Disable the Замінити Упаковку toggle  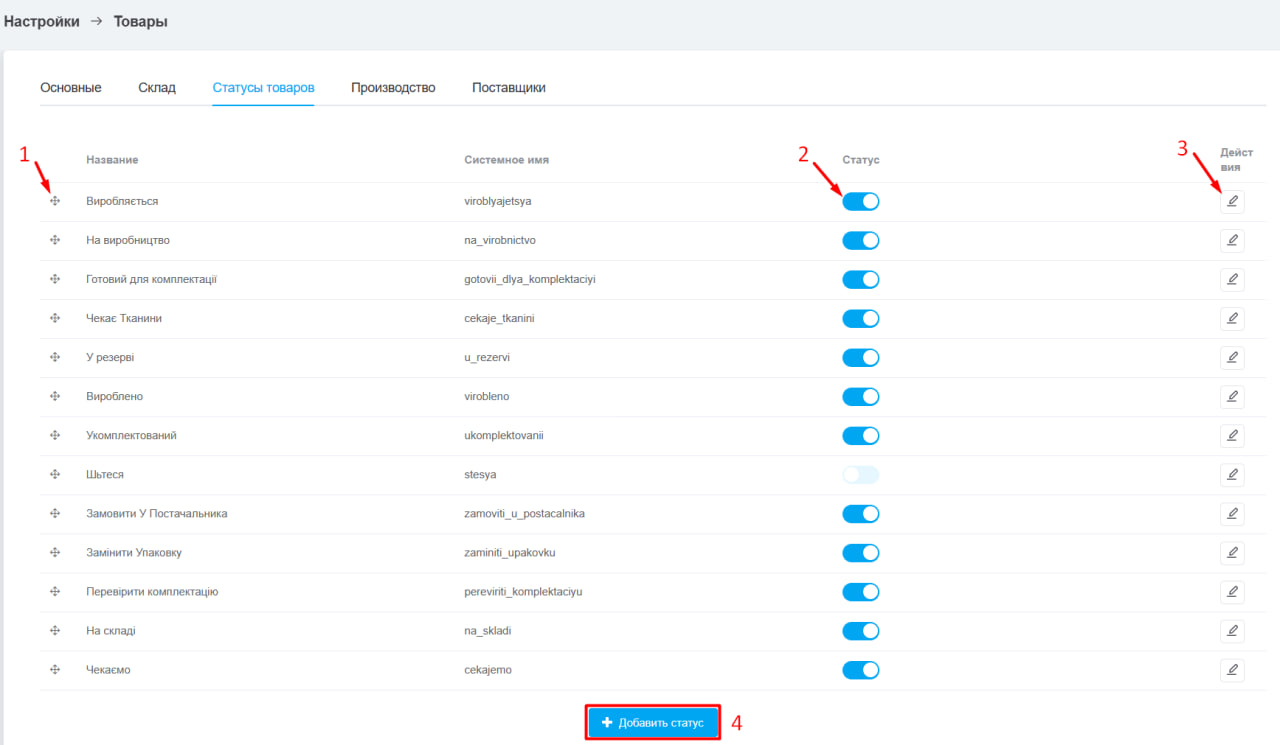point(861,552)
